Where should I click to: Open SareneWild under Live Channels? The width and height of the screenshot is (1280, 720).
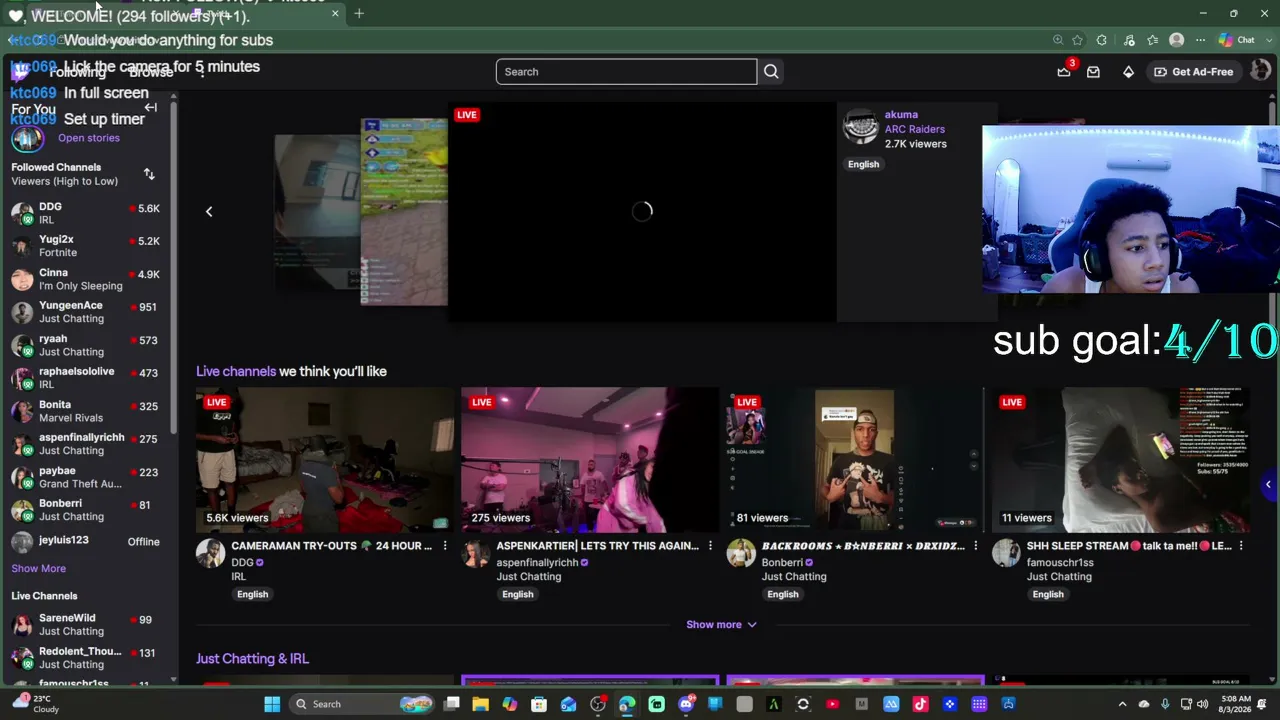[86, 625]
